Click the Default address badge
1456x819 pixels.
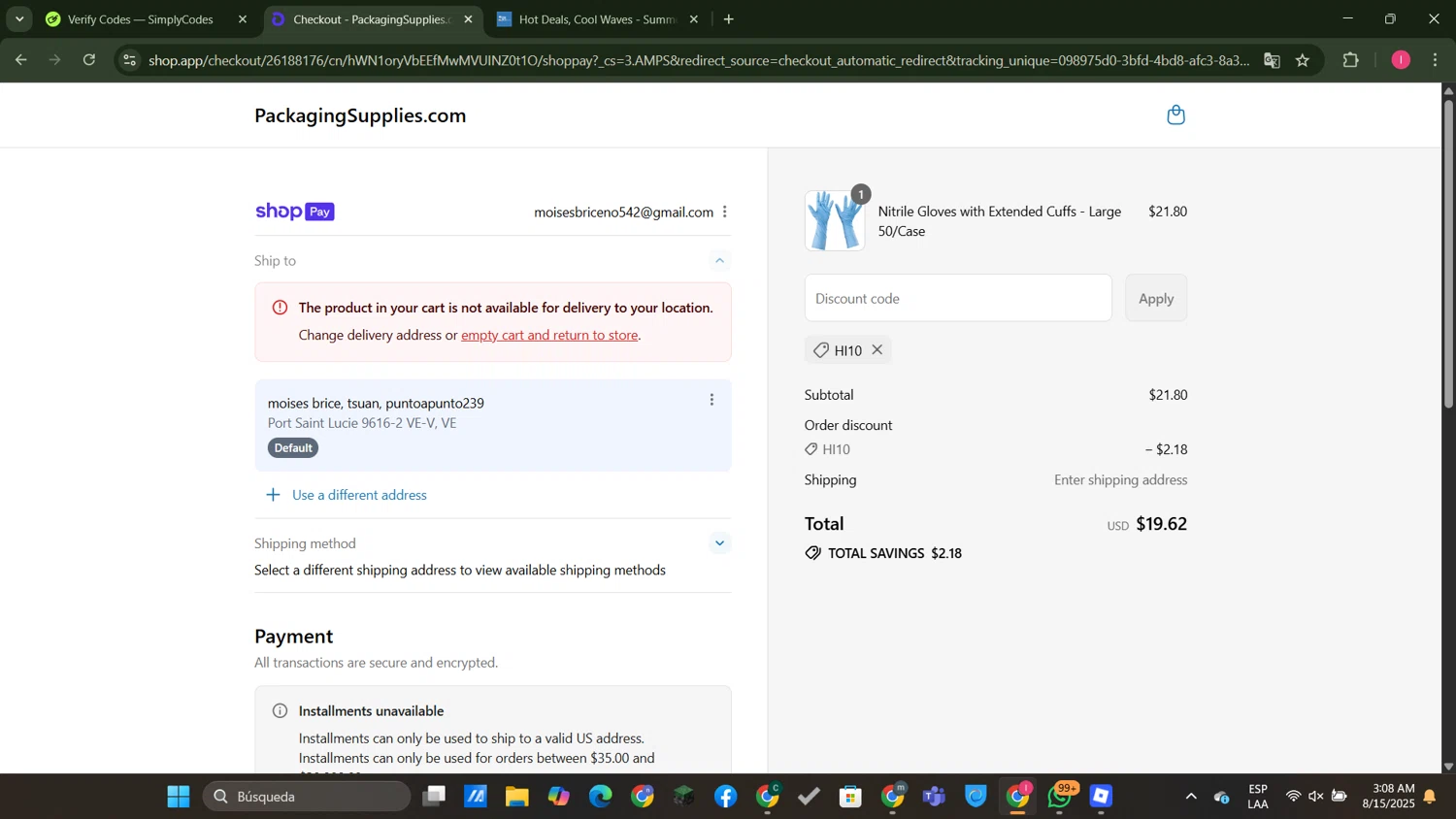click(x=293, y=448)
